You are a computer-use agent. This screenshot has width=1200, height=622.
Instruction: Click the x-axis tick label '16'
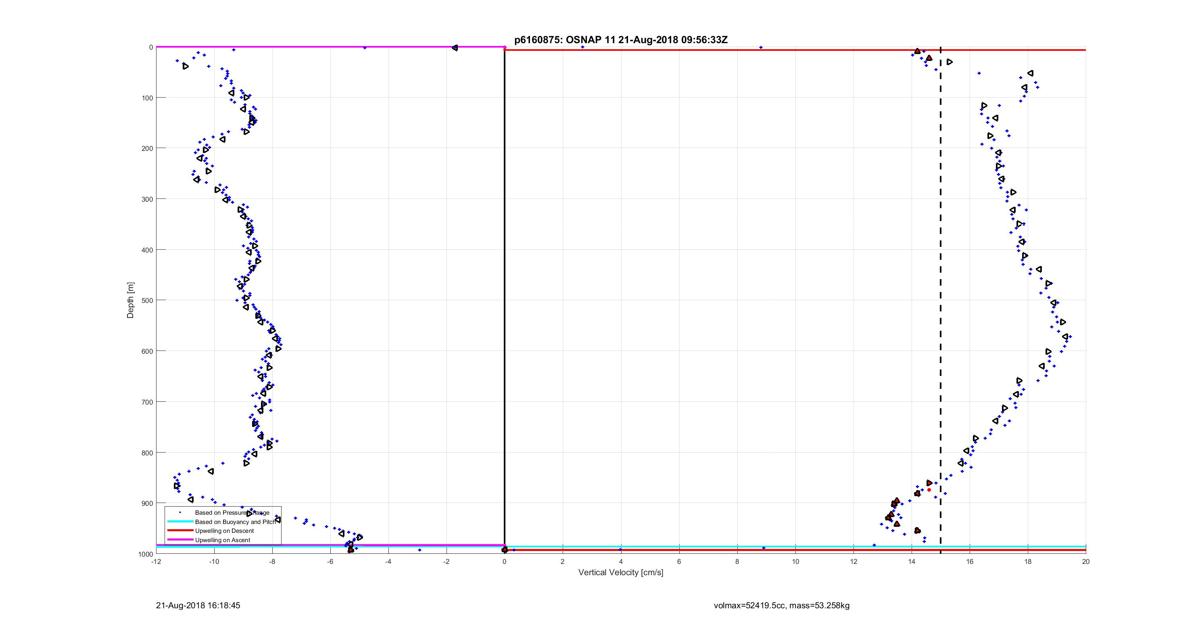click(970, 562)
